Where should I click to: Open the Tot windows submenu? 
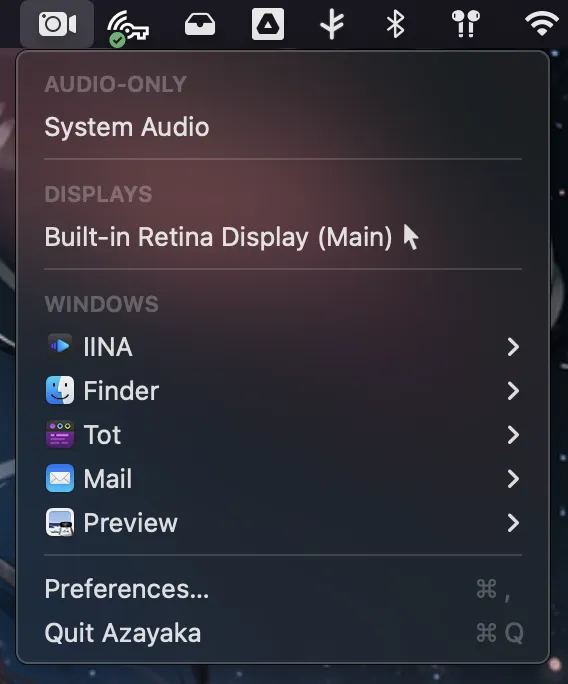click(283, 434)
